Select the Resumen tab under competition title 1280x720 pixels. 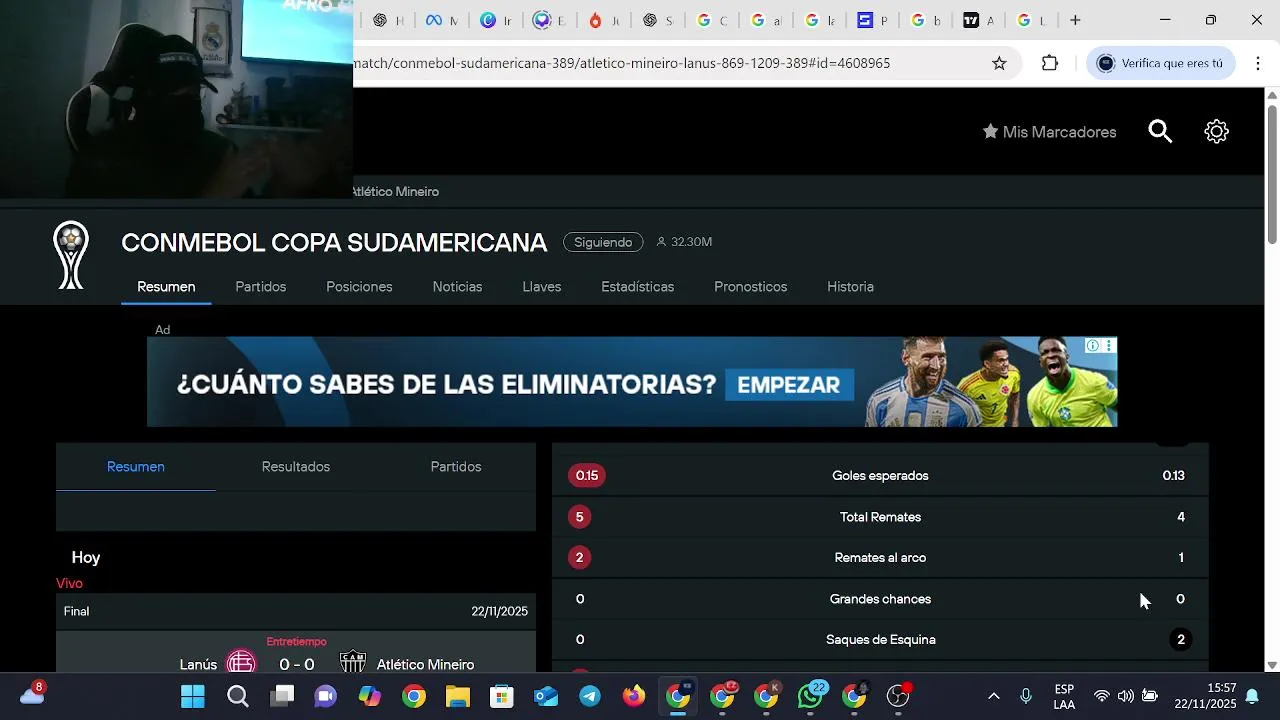(x=166, y=287)
